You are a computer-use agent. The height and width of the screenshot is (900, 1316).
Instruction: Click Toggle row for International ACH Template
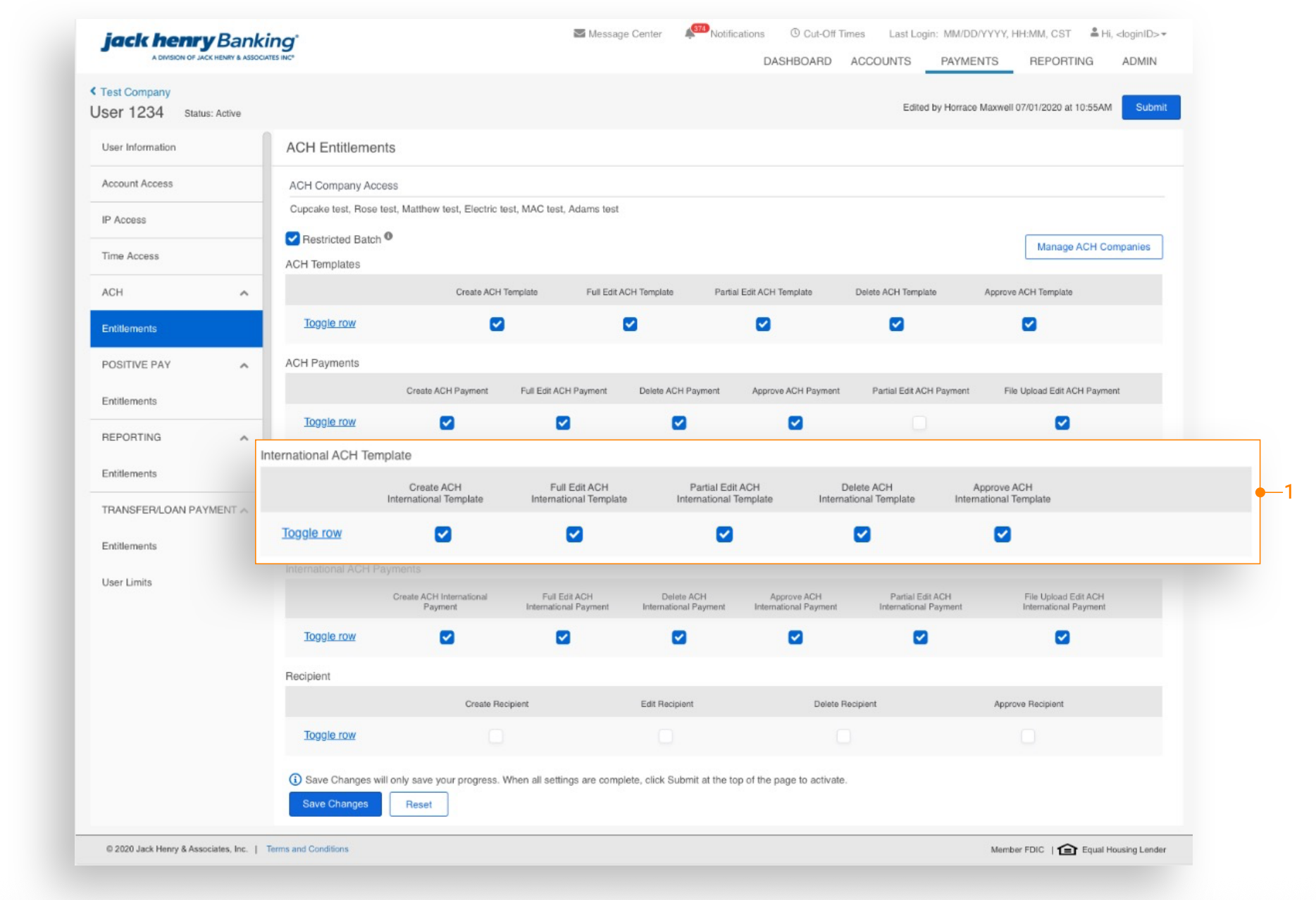pos(311,533)
